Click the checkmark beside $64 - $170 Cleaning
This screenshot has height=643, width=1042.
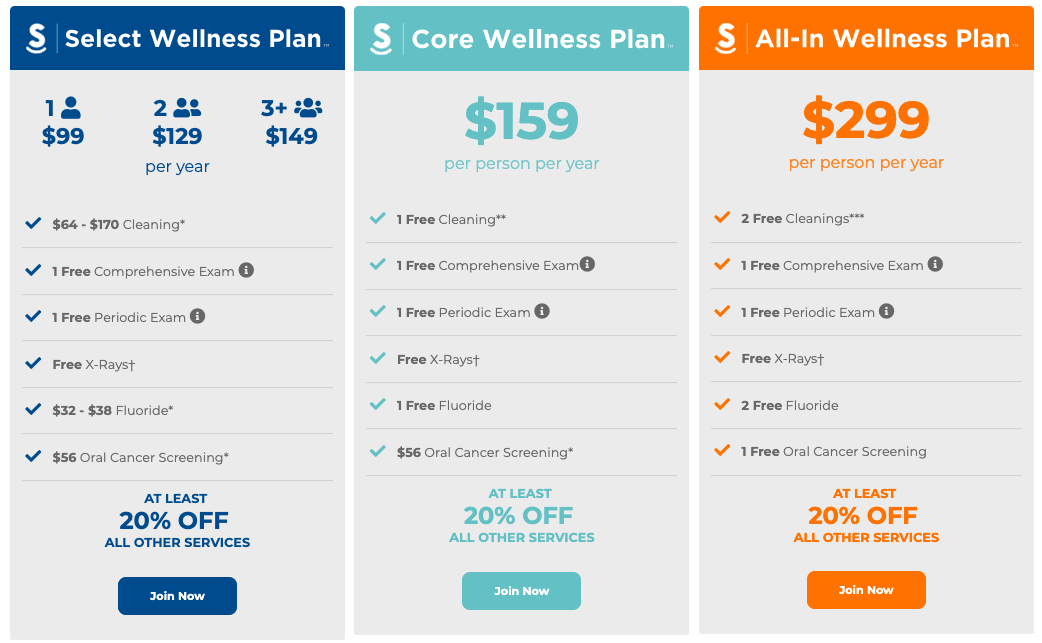[x=33, y=223]
